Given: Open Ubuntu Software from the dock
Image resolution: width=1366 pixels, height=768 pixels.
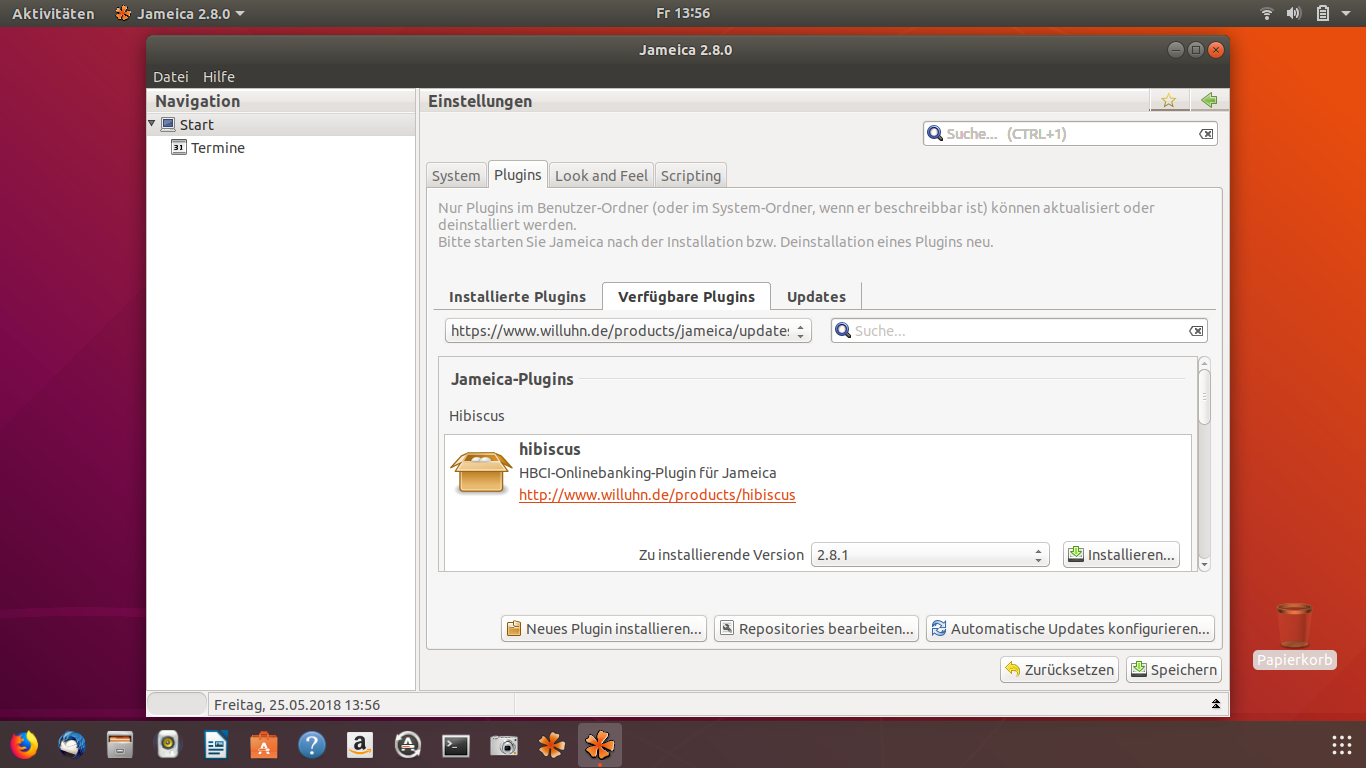Looking at the screenshot, I should tap(264, 745).
